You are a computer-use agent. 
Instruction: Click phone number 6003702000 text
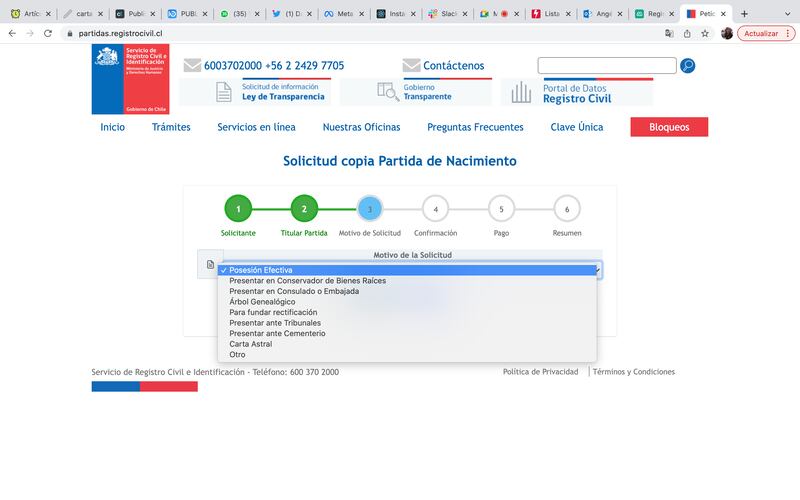tap(233, 65)
